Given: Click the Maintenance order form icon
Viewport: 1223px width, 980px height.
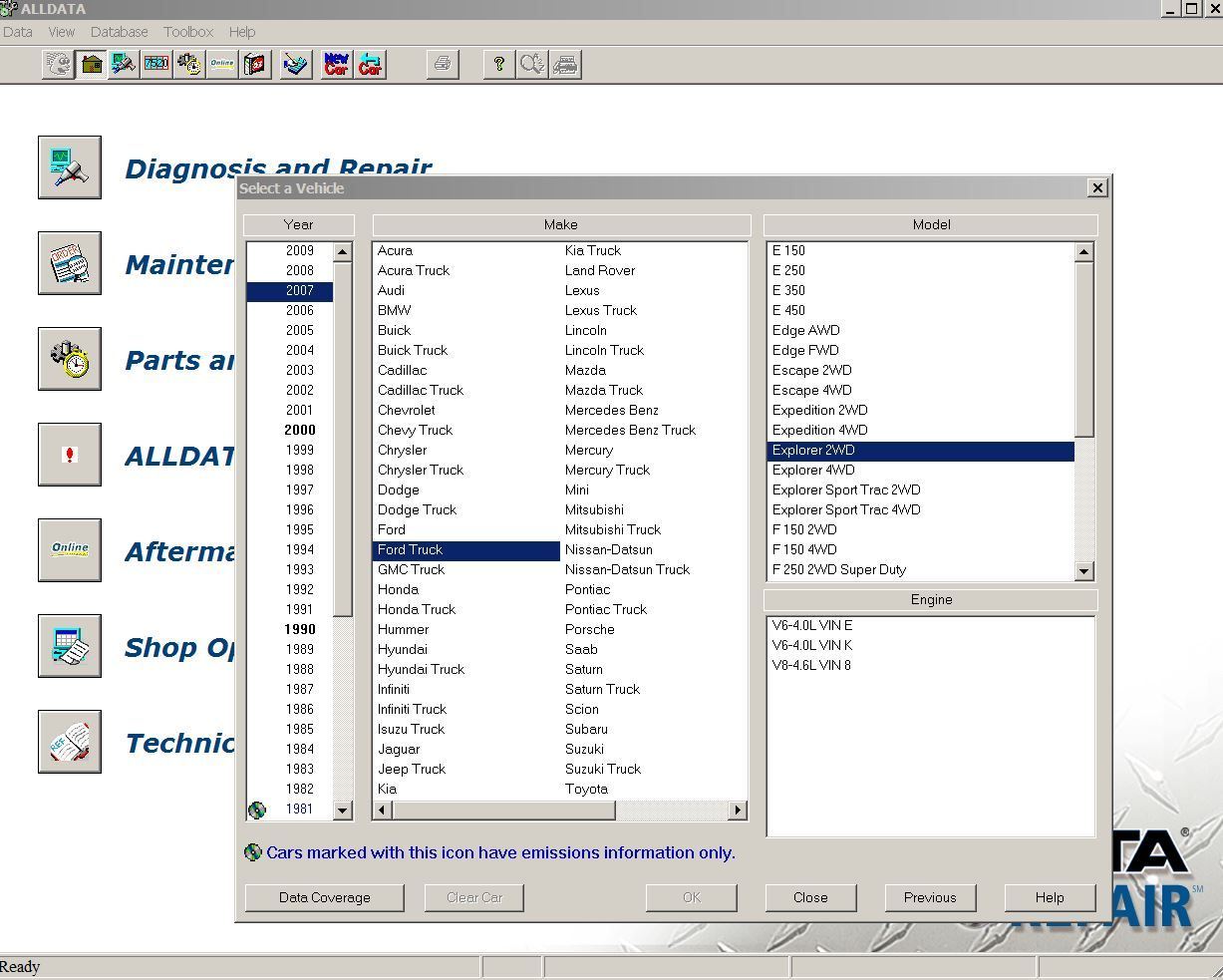Looking at the screenshot, I should click(x=70, y=263).
